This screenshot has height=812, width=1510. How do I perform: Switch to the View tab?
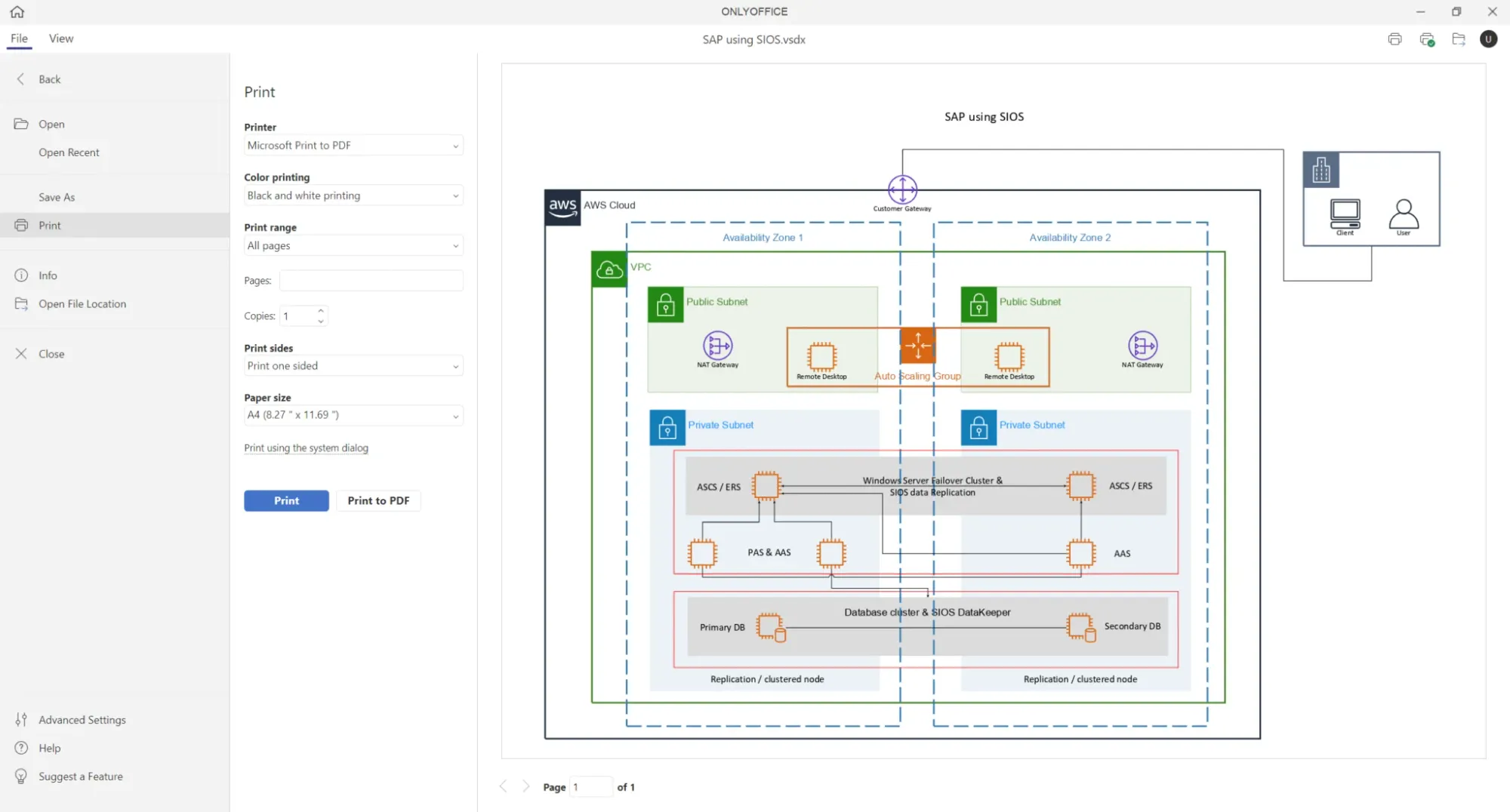60,38
